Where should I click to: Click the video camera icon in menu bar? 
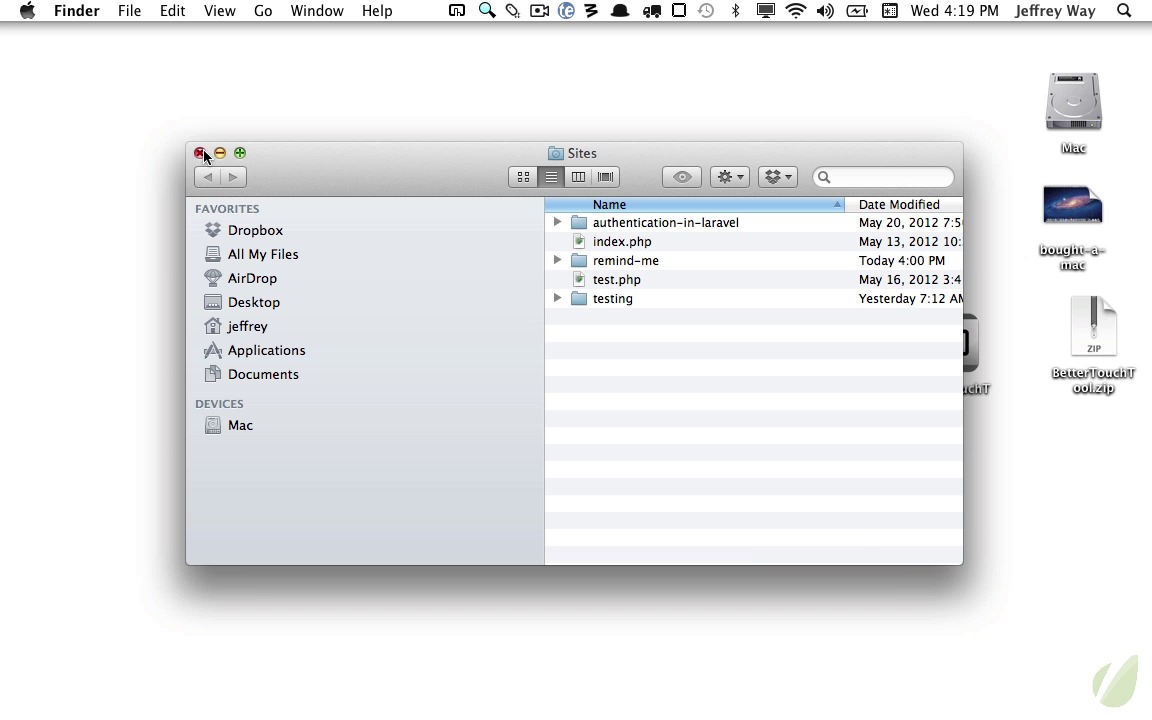(x=539, y=11)
